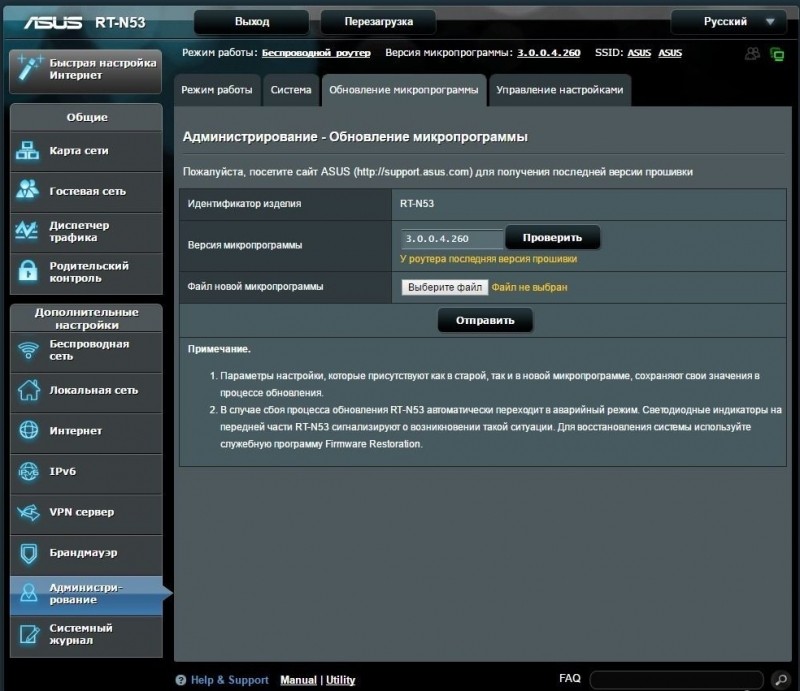Image resolution: width=800 pixels, height=691 pixels.
Task: Click the System Log (Системный журнал) notepad icon
Action: coord(29,634)
